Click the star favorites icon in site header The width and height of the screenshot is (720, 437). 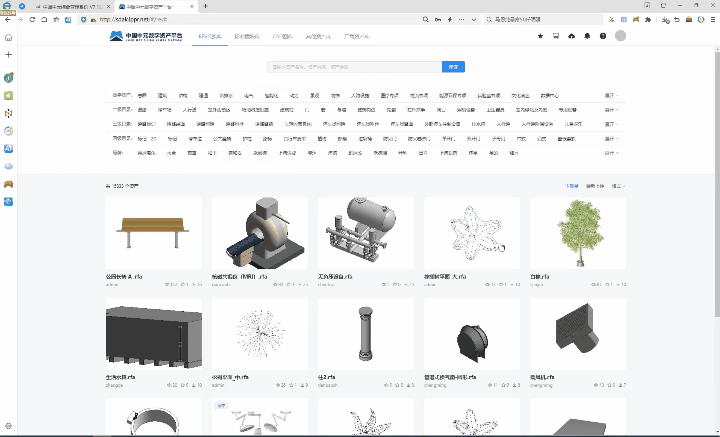tap(541, 36)
